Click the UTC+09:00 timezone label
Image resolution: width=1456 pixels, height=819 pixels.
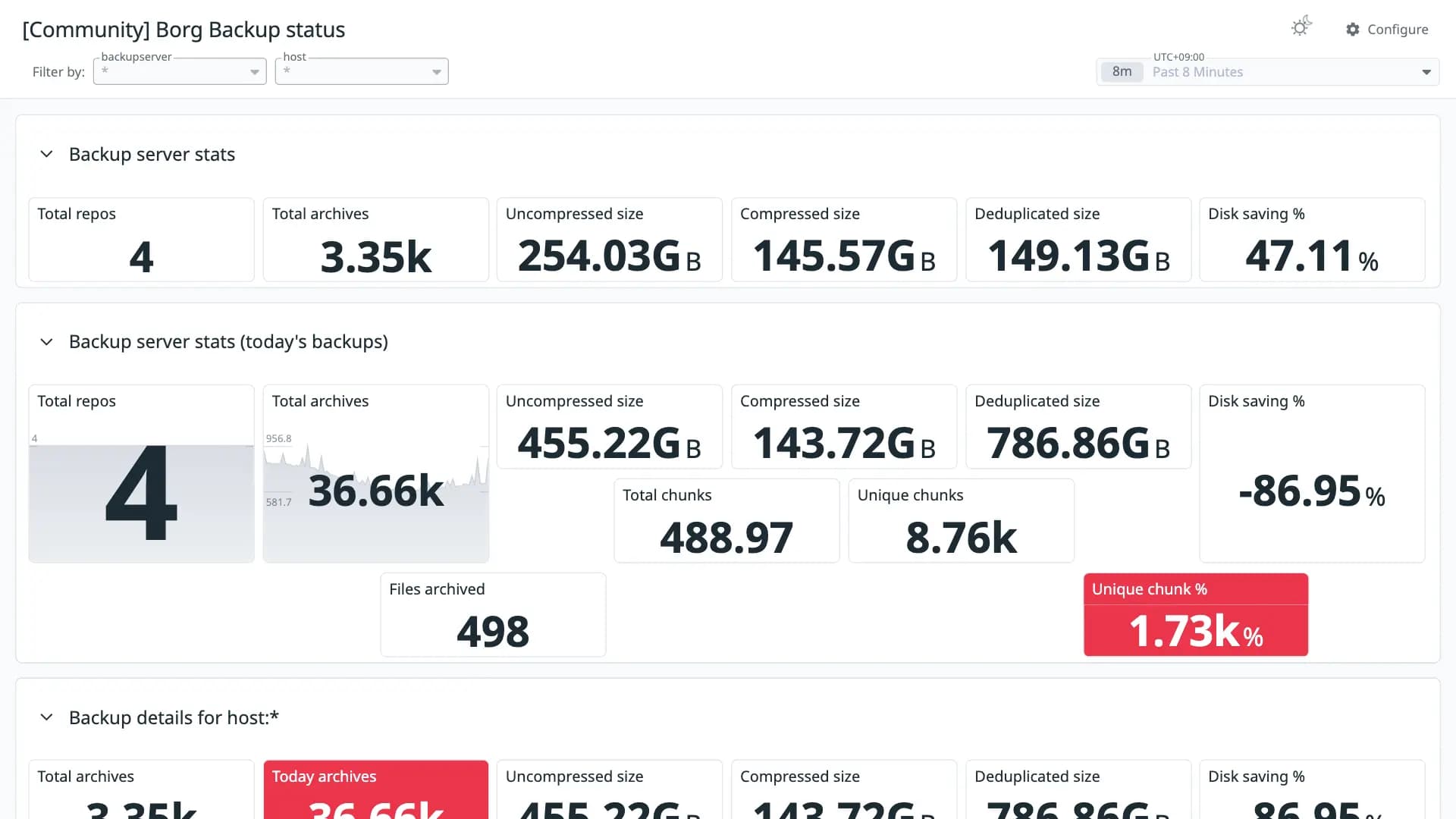coord(1178,57)
